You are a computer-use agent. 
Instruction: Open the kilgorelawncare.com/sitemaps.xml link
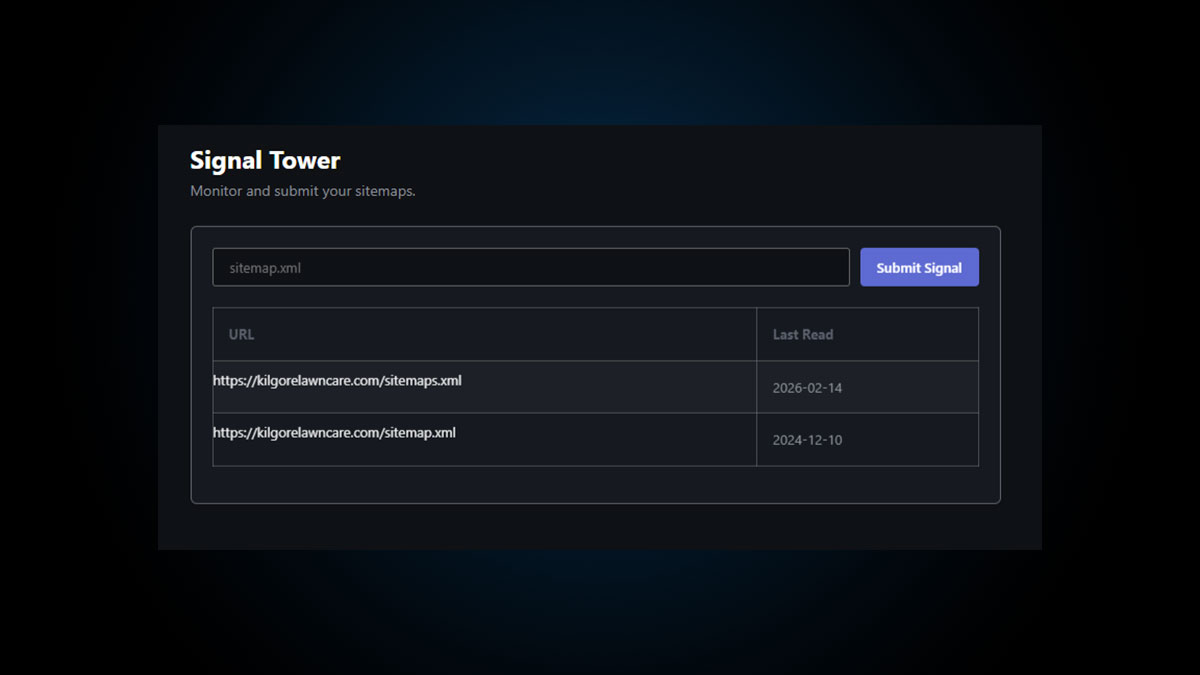tap(337, 381)
